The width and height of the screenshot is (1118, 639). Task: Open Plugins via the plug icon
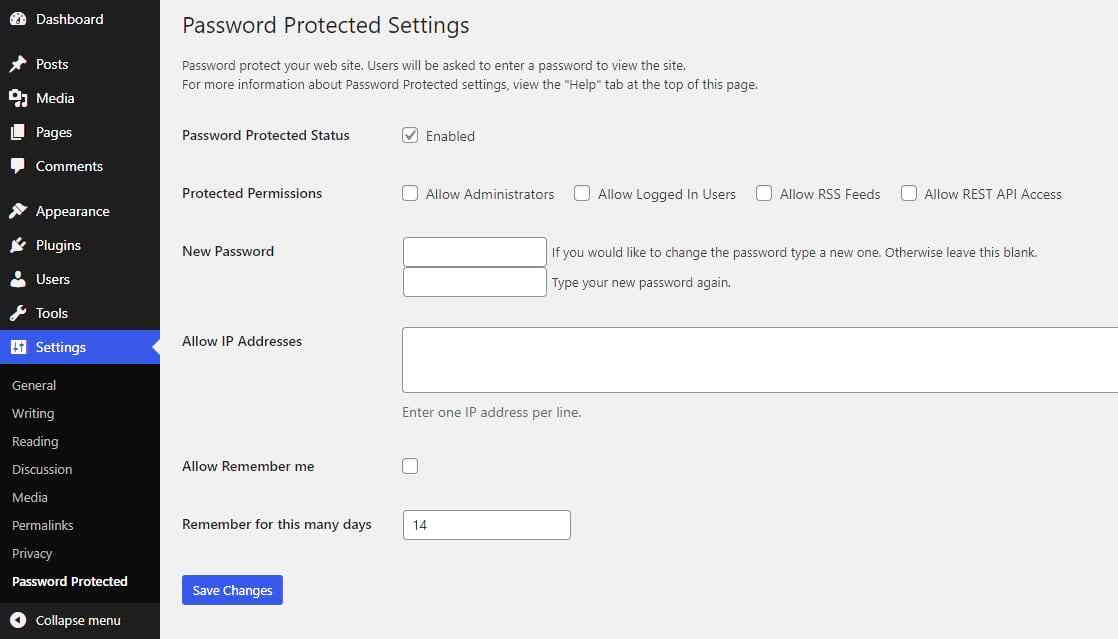[x=18, y=245]
